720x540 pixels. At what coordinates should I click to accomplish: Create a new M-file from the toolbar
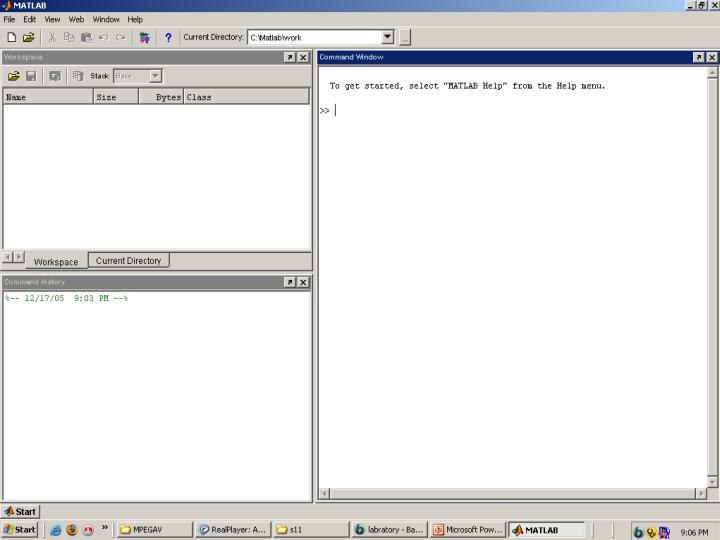(12, 37)
